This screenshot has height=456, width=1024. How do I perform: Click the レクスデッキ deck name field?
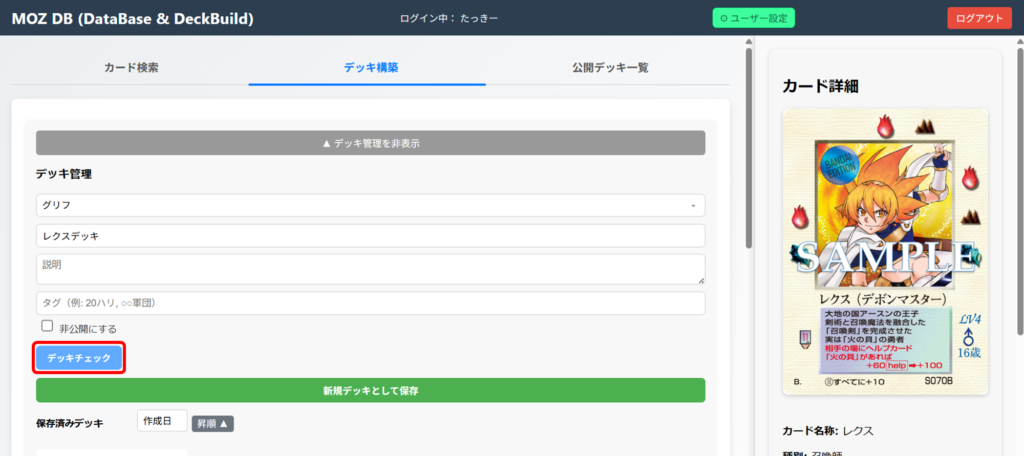point(370,236)
